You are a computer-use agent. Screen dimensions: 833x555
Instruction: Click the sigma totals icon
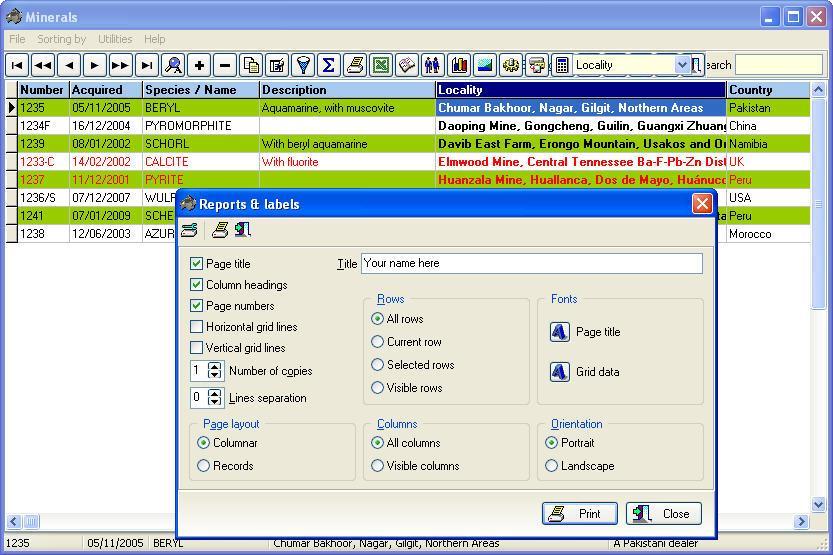pyautogui.click(x=328, y=65)
